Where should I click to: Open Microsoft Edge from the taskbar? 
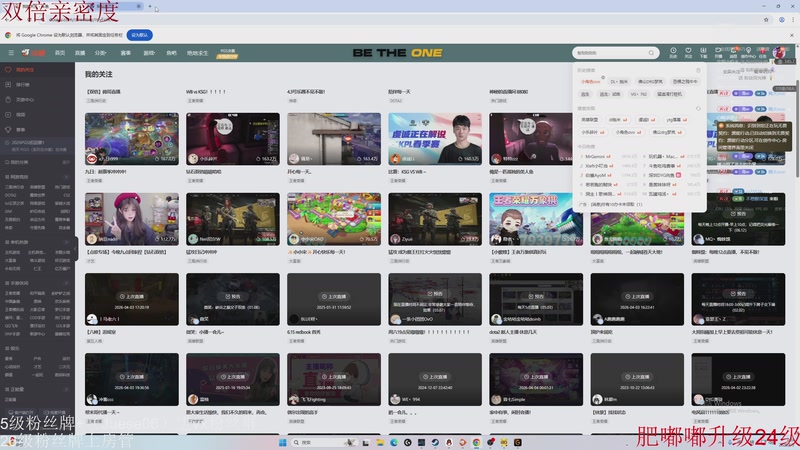[394, 442]
